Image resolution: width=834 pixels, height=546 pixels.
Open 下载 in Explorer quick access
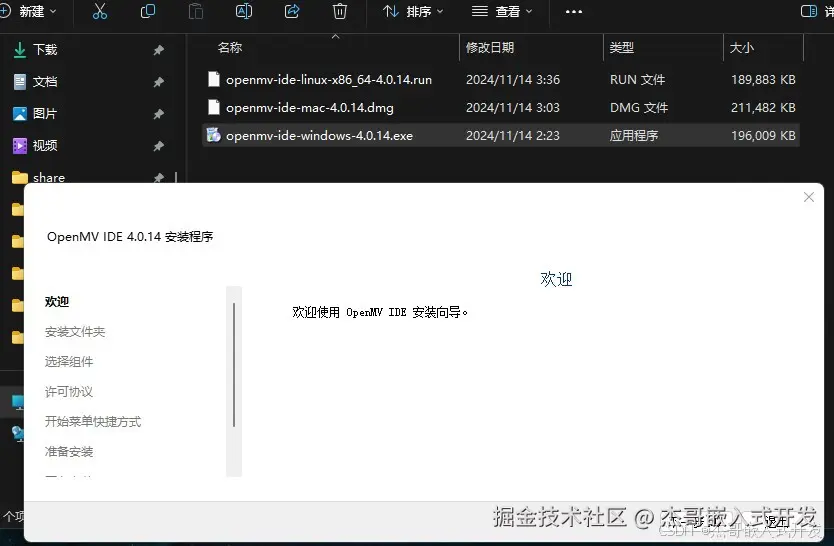tap(45, 49)
